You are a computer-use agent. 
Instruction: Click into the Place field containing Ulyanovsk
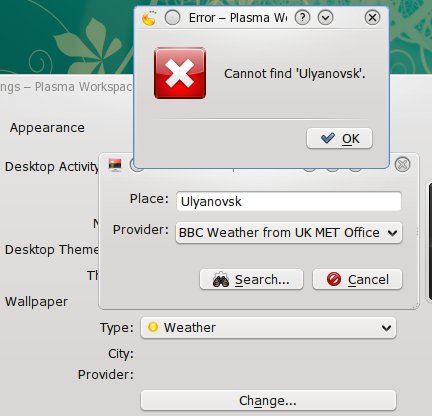pos(289,201)
